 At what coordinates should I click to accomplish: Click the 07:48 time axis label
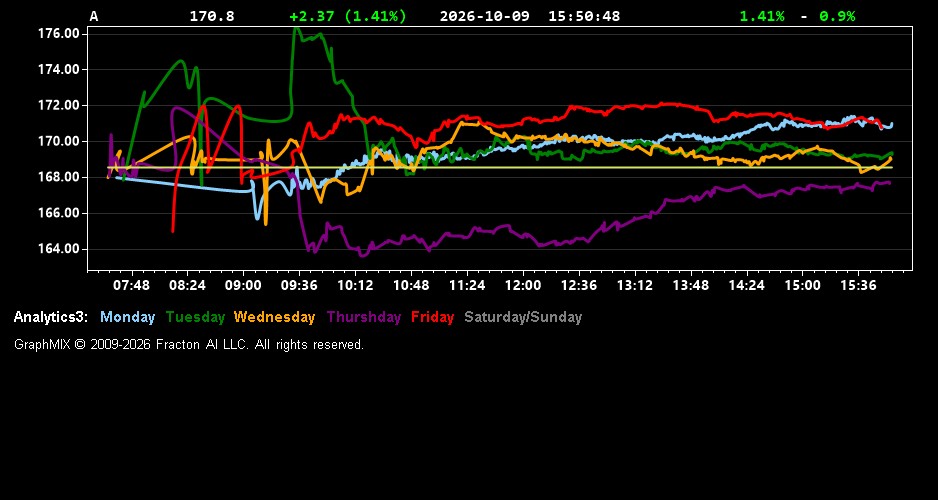131,285
